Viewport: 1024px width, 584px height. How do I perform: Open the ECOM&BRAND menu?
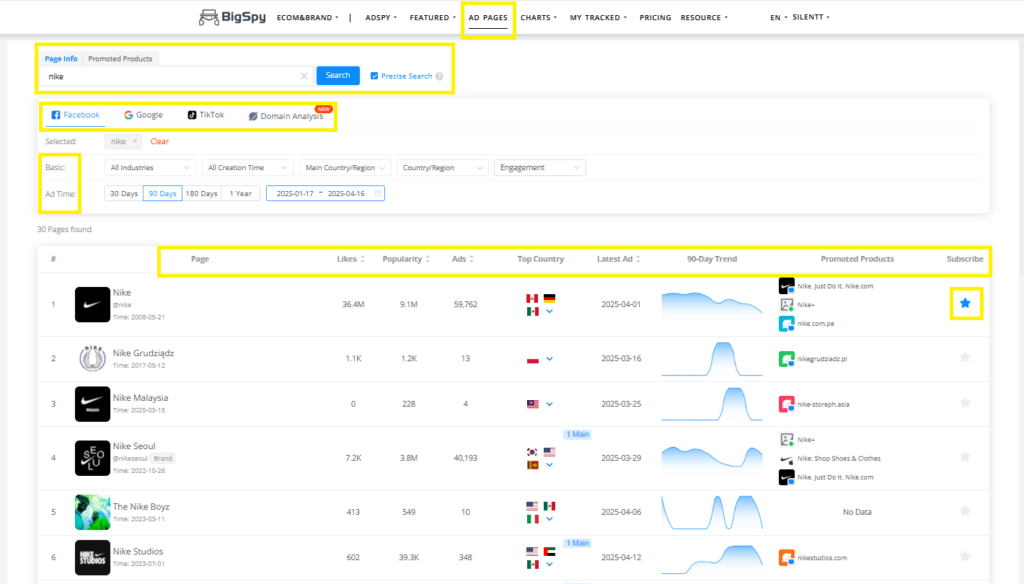(308, 18)
